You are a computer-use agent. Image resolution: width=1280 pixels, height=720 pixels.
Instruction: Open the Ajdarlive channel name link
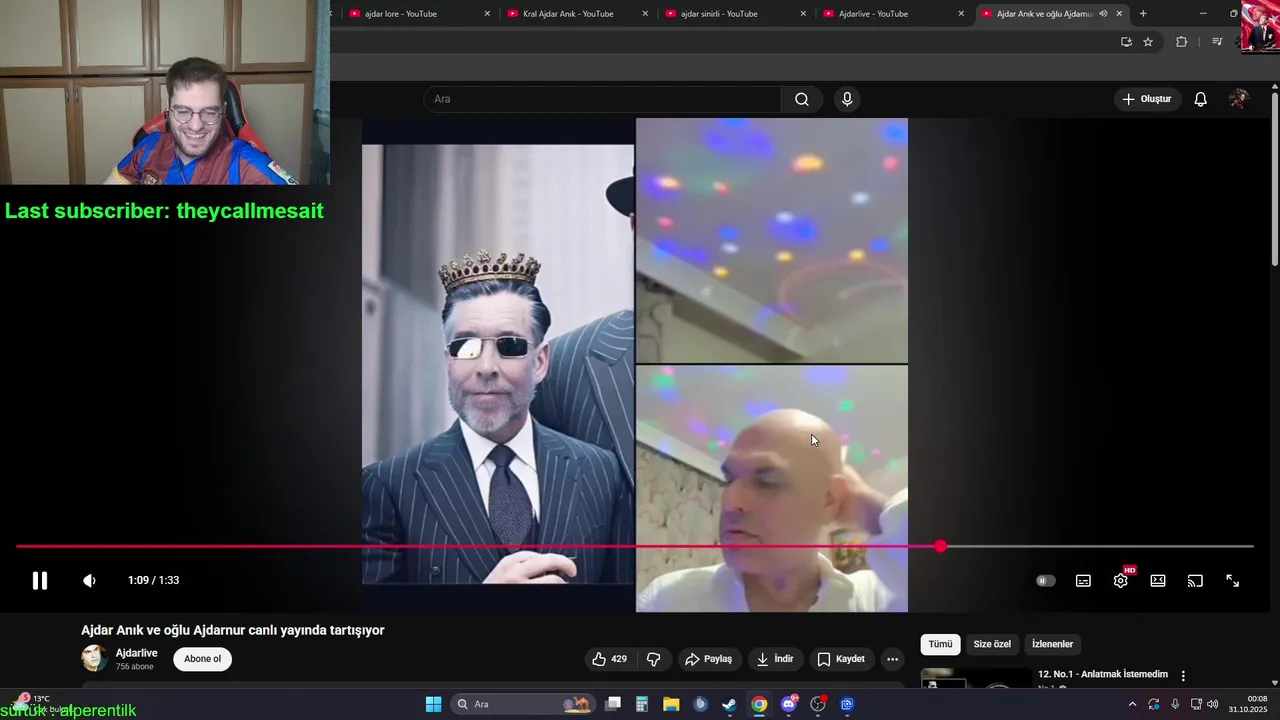[x=137, y=653]
